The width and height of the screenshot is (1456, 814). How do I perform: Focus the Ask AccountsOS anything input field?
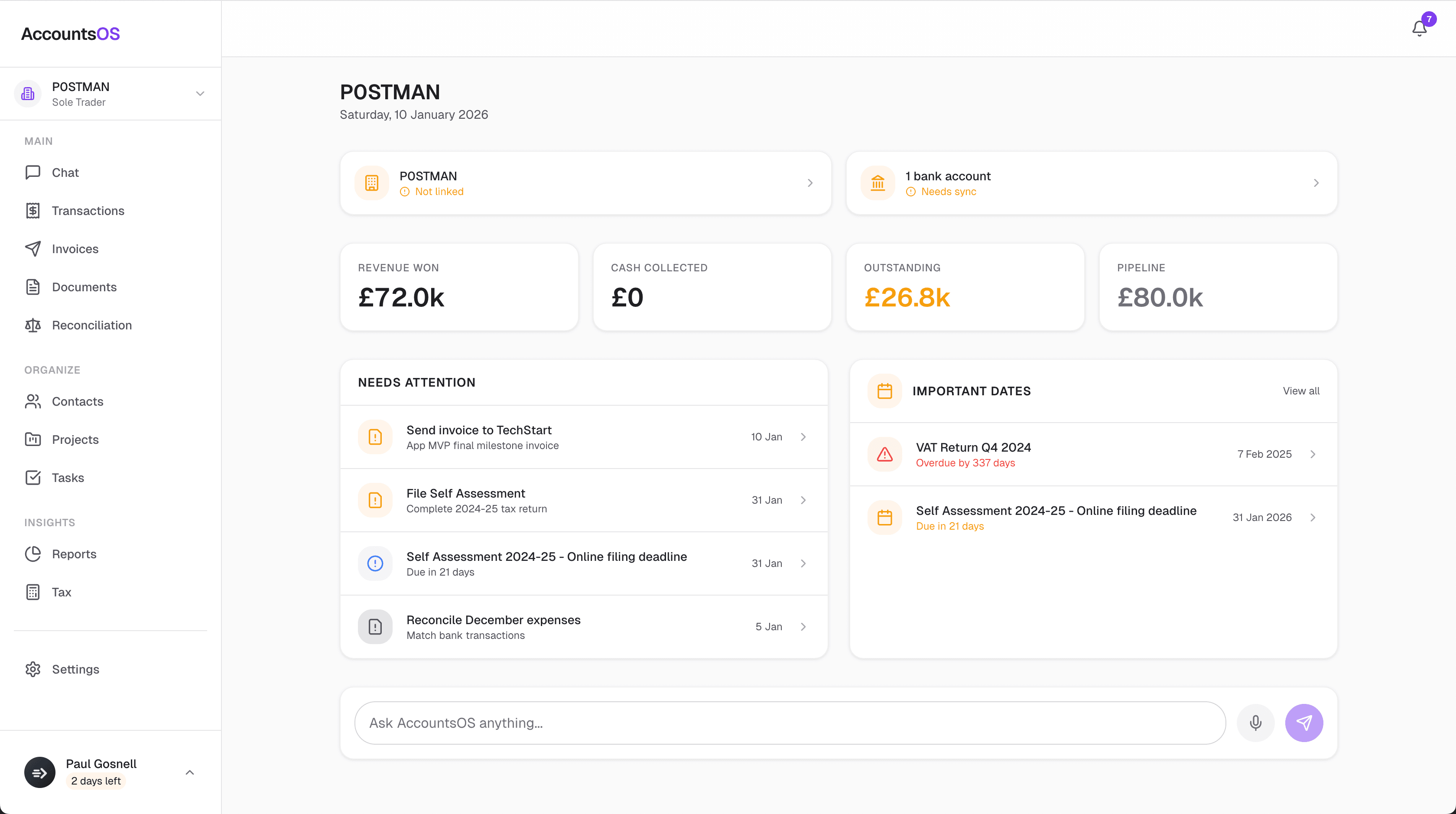789,723
